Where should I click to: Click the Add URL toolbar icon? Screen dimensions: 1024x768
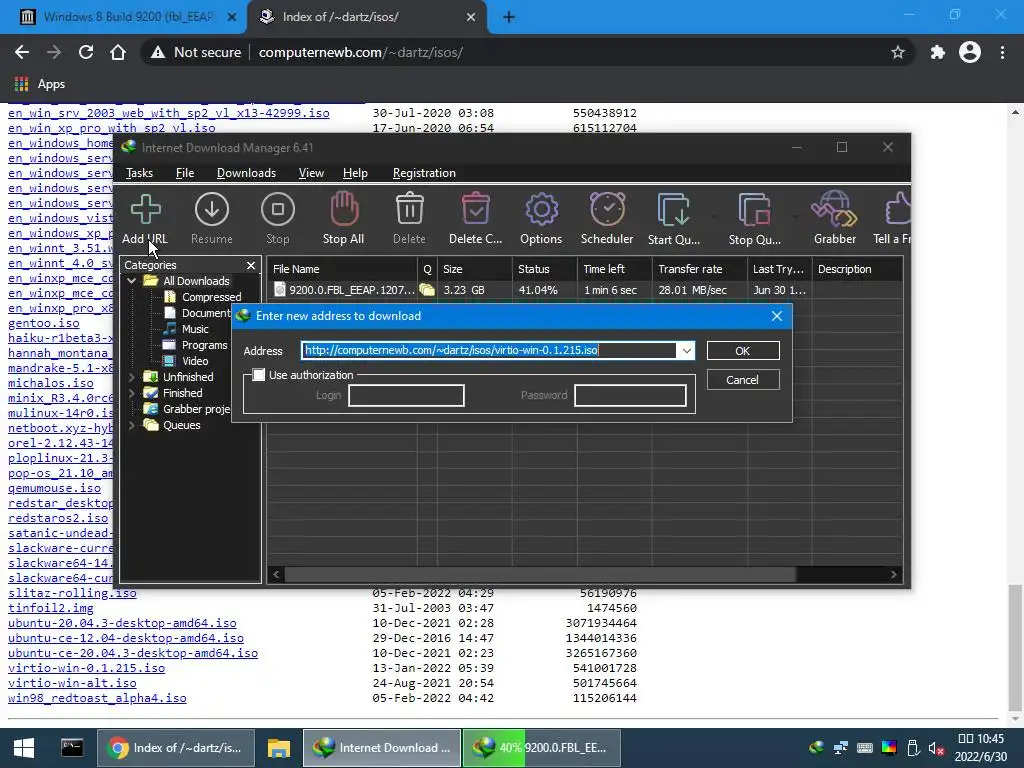(x=145, y=210)
